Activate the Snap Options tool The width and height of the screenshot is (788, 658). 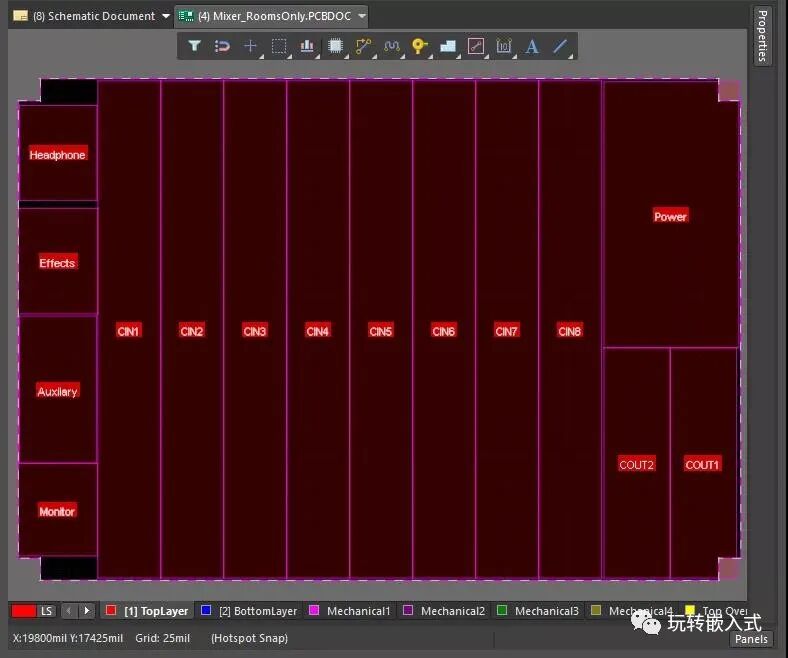pos(222,46)
